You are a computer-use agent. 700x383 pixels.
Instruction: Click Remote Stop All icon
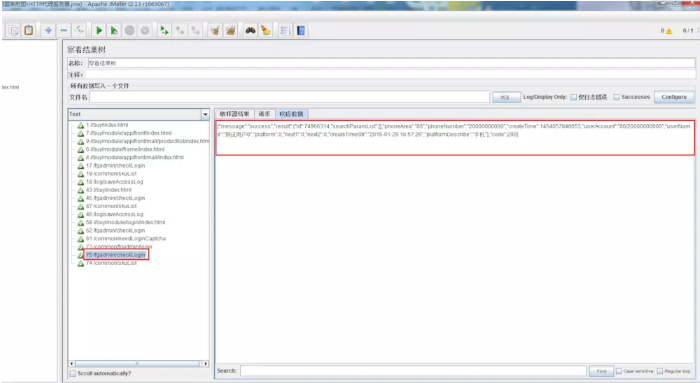tap(180, 30)
